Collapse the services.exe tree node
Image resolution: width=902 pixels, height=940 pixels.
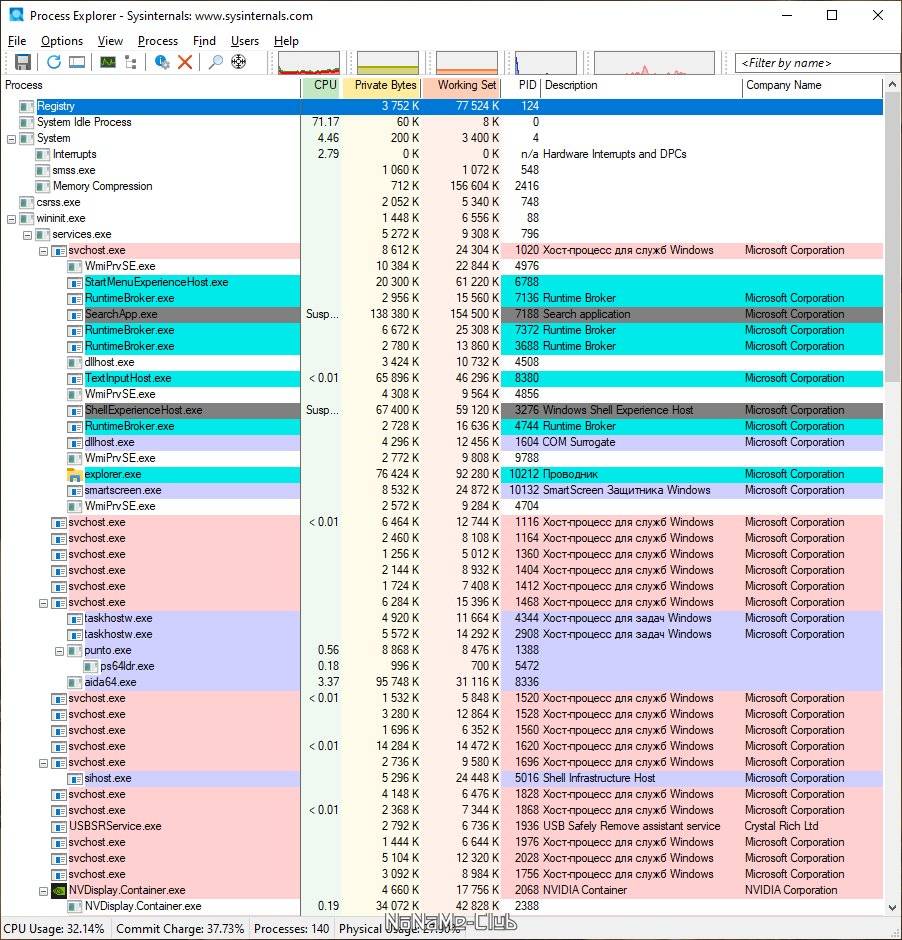click(27, 235)
